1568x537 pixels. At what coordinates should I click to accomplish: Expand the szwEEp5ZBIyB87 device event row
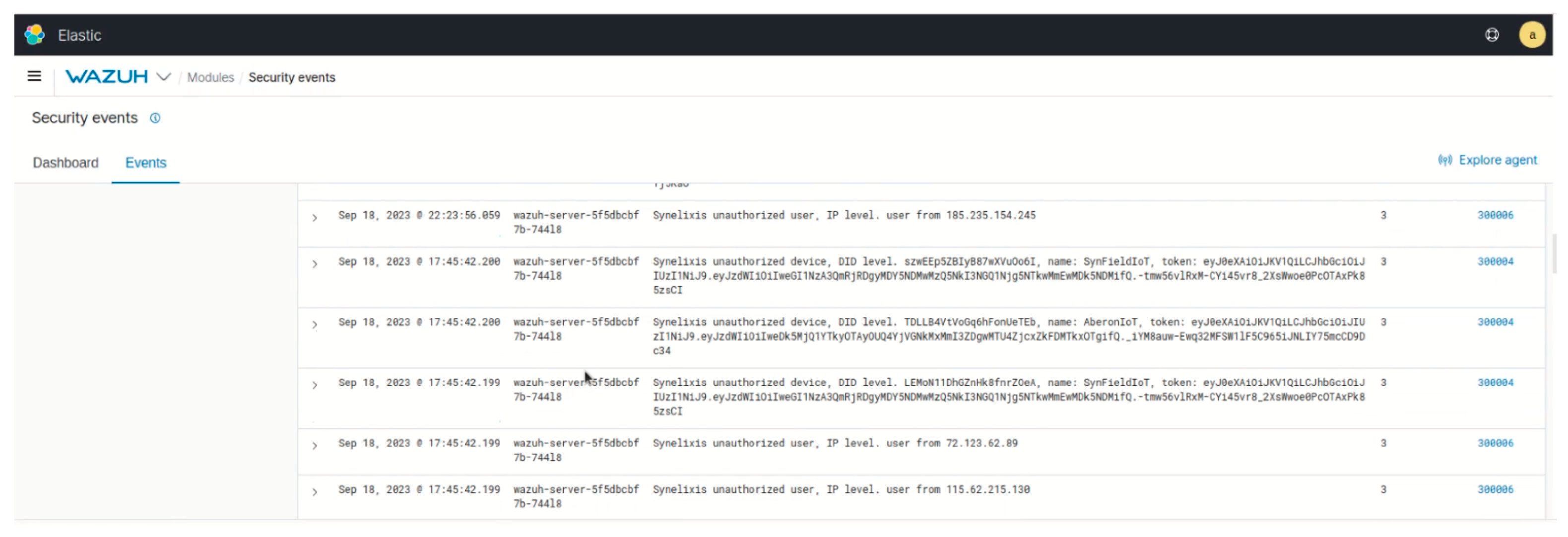315,264
